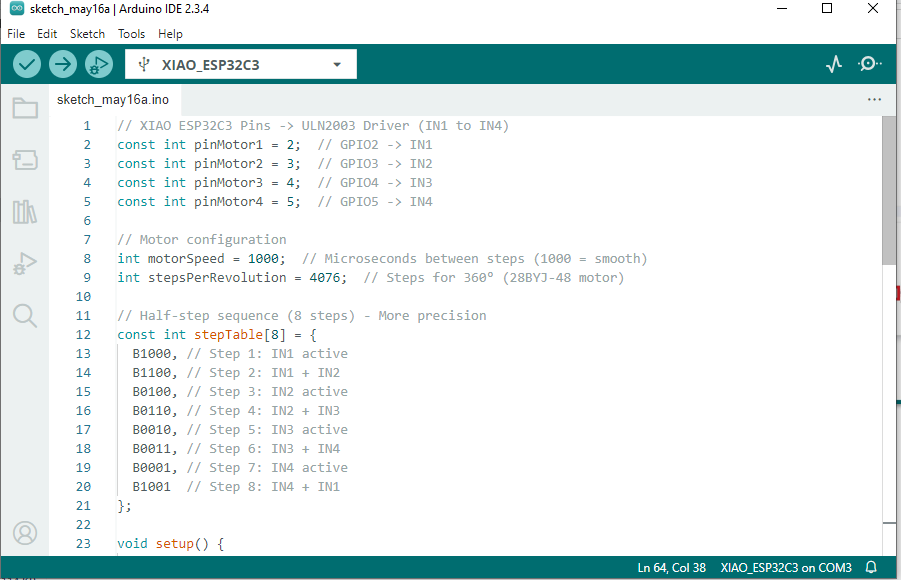The width and height of the screenshot is (901, 580).
Task: Click the pinMotor1 variable name
Action: click(228, 145)
